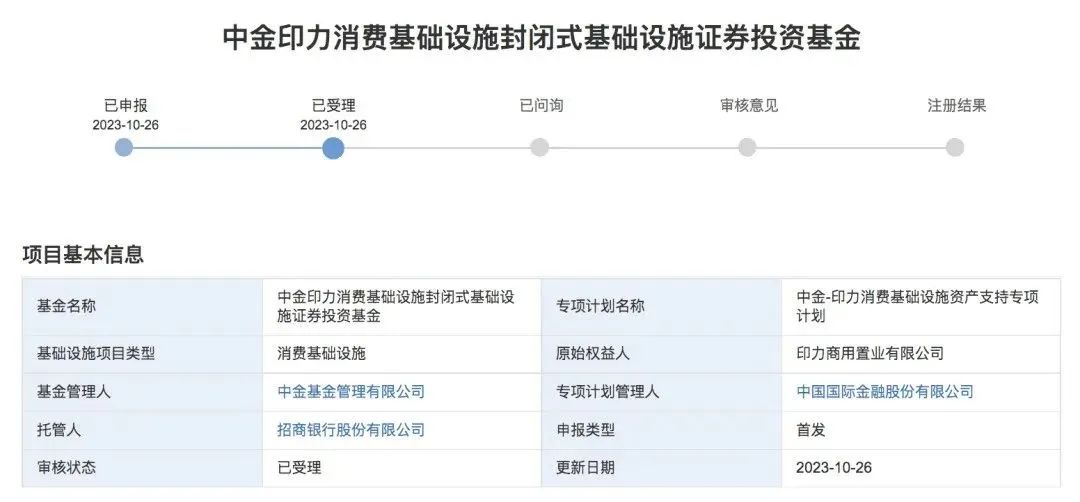Click the 印力商用置业有限公司 cell
This screenshot has width=1080, height=502.
[x=921, y=354]
